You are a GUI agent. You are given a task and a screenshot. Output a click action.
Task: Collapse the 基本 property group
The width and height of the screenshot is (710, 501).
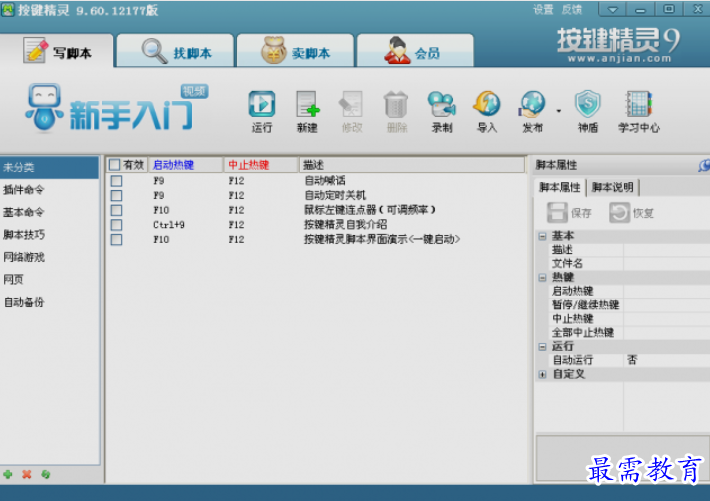[x=542, y=236]
